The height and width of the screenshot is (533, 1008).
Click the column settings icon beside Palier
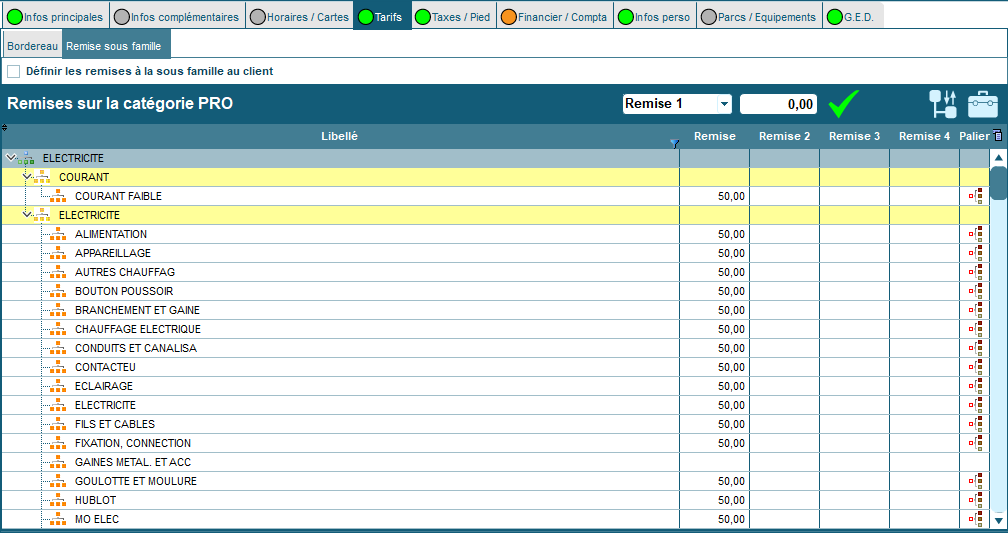pyautogui.click(x=997, y=136)
